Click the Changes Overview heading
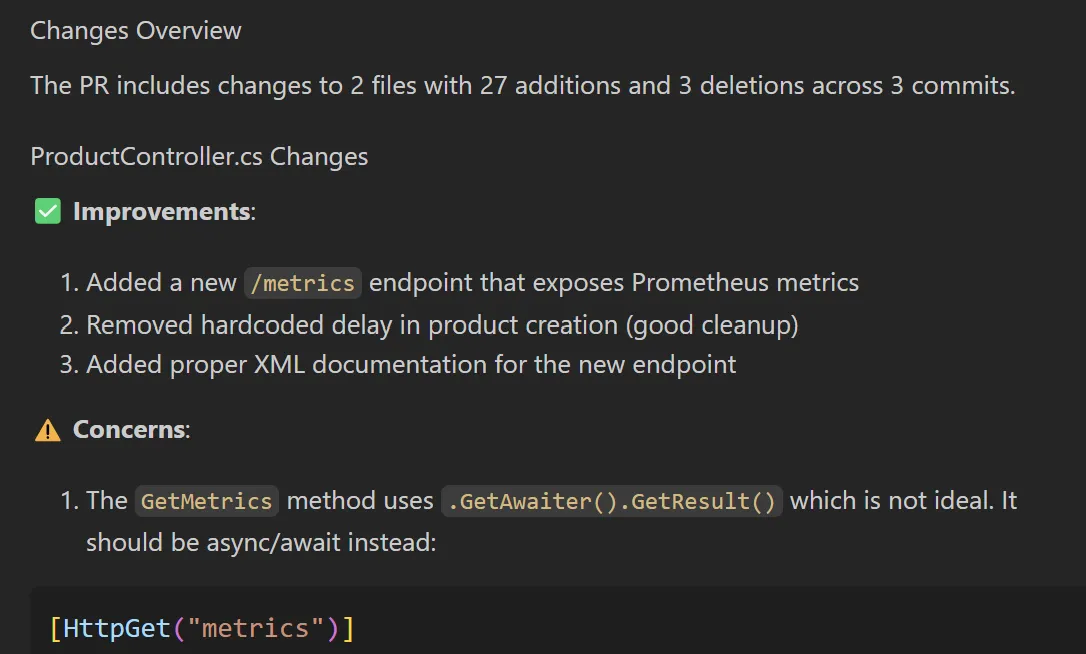 (x=136, y=31)
